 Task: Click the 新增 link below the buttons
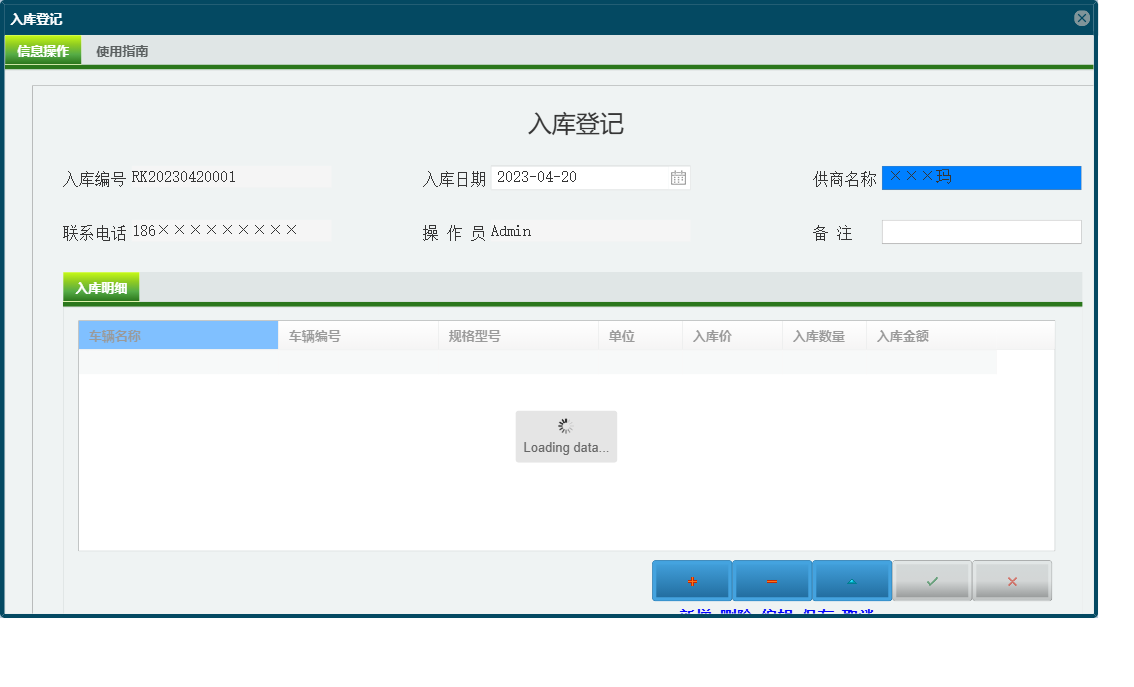pos(692,612)
